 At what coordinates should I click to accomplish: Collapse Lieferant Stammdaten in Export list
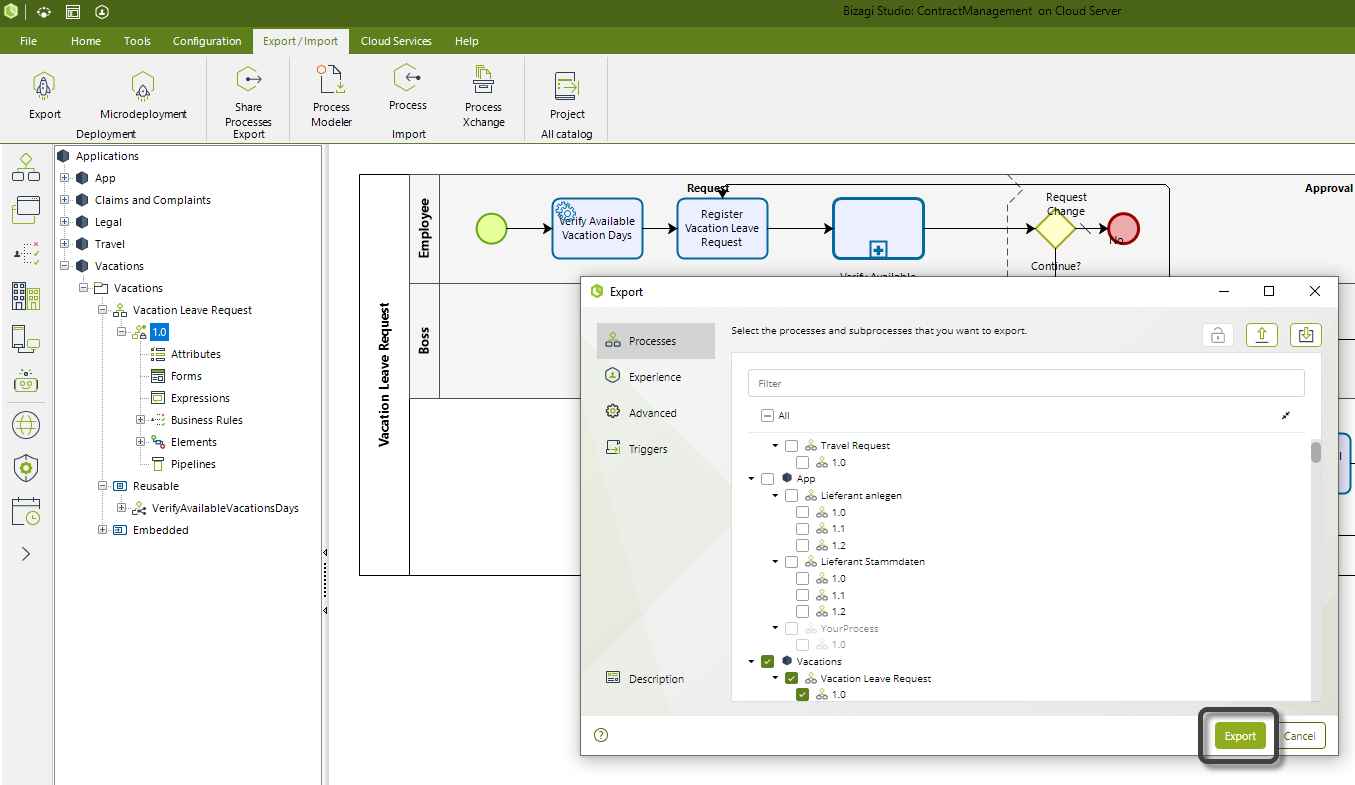(x=775, y=562)
